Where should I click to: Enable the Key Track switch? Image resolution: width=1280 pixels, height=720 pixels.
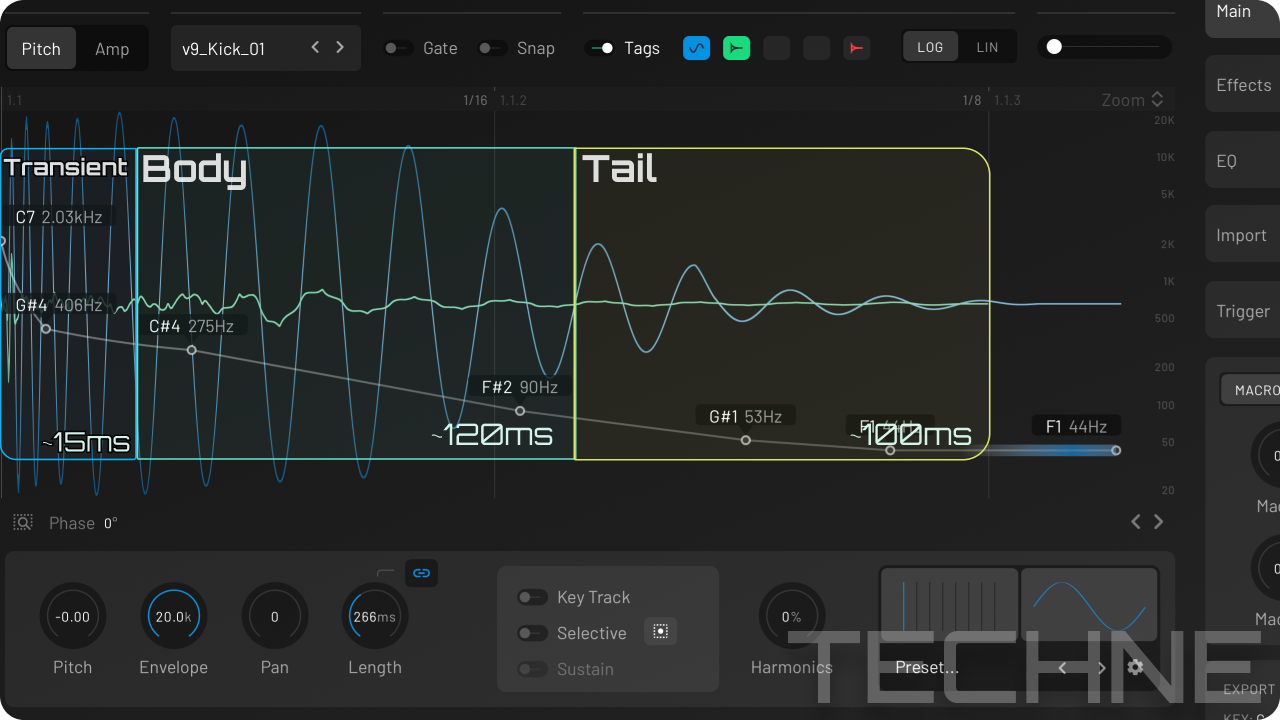tap(531, 597)
